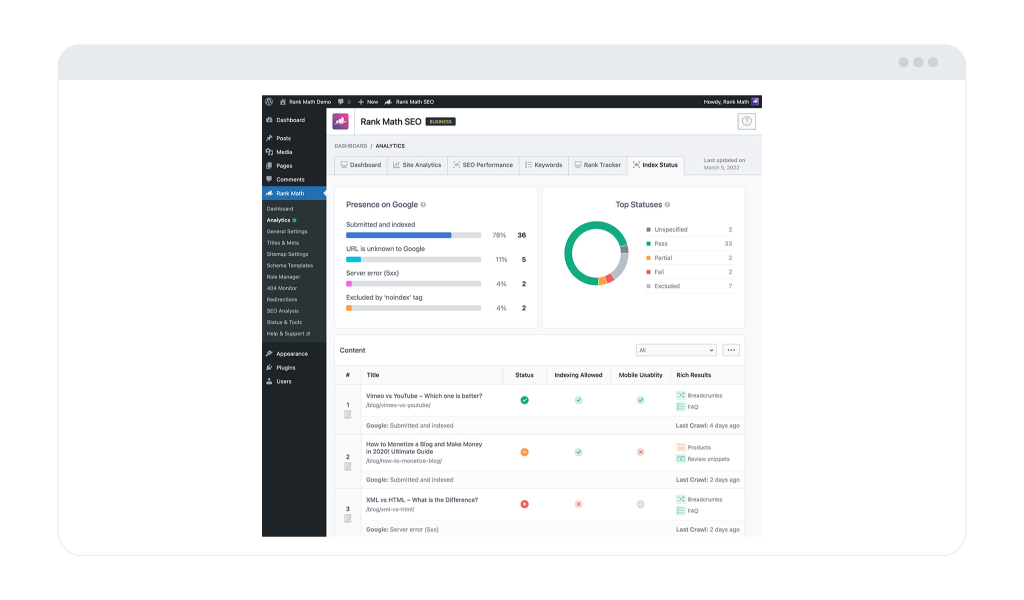Screen dimensions: 1024x600
Task: Open Rank Math Demo site home icon
Action: [283, 102]
